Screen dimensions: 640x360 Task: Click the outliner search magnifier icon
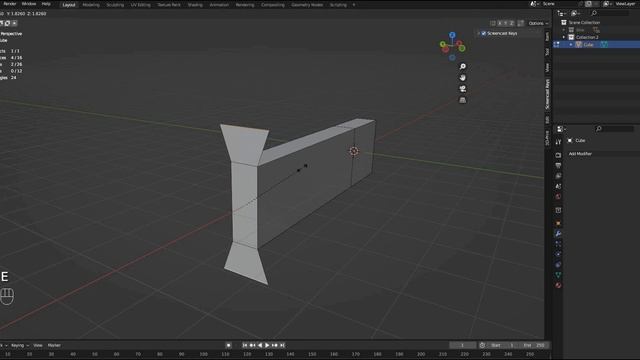[594, 13]
